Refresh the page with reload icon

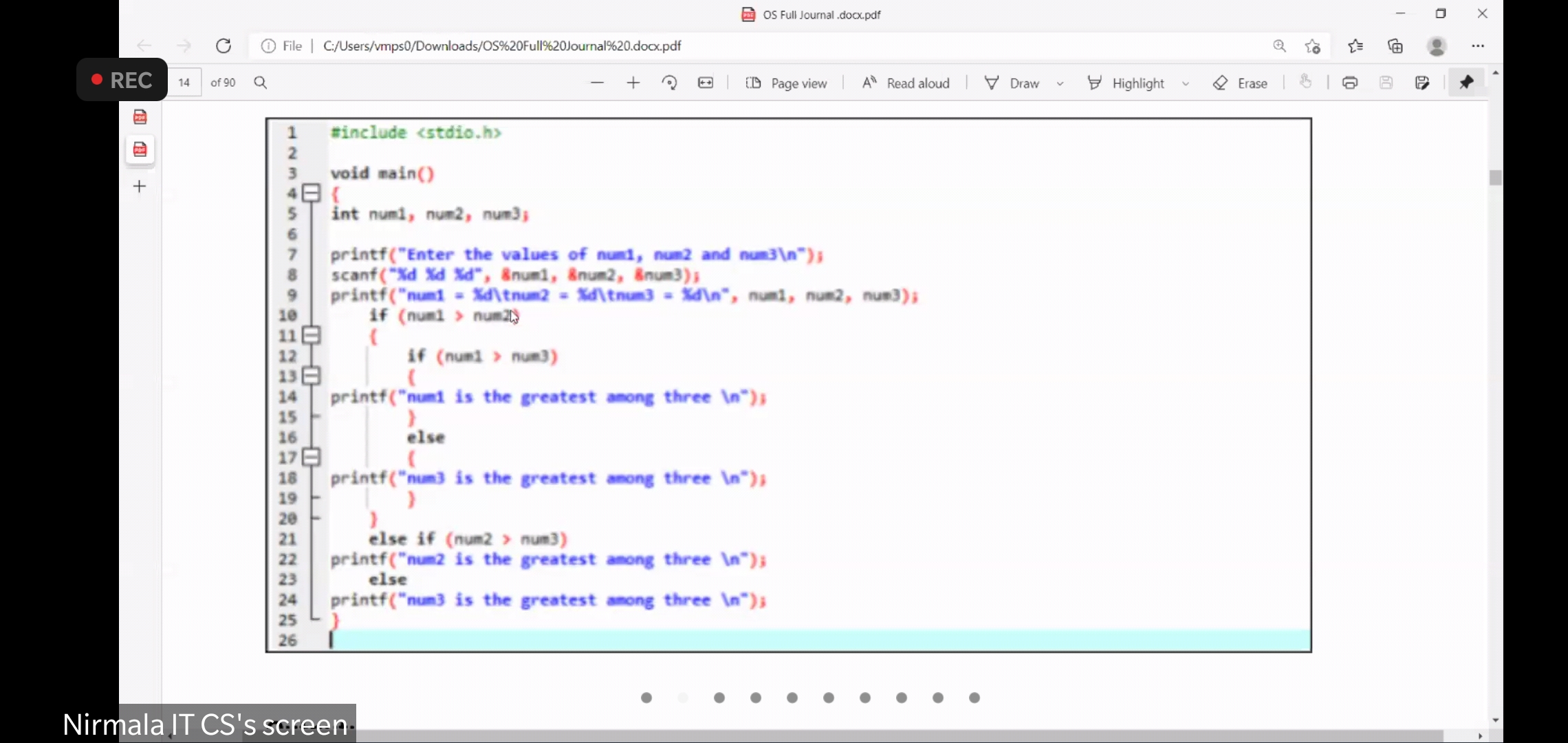point(224,46)
